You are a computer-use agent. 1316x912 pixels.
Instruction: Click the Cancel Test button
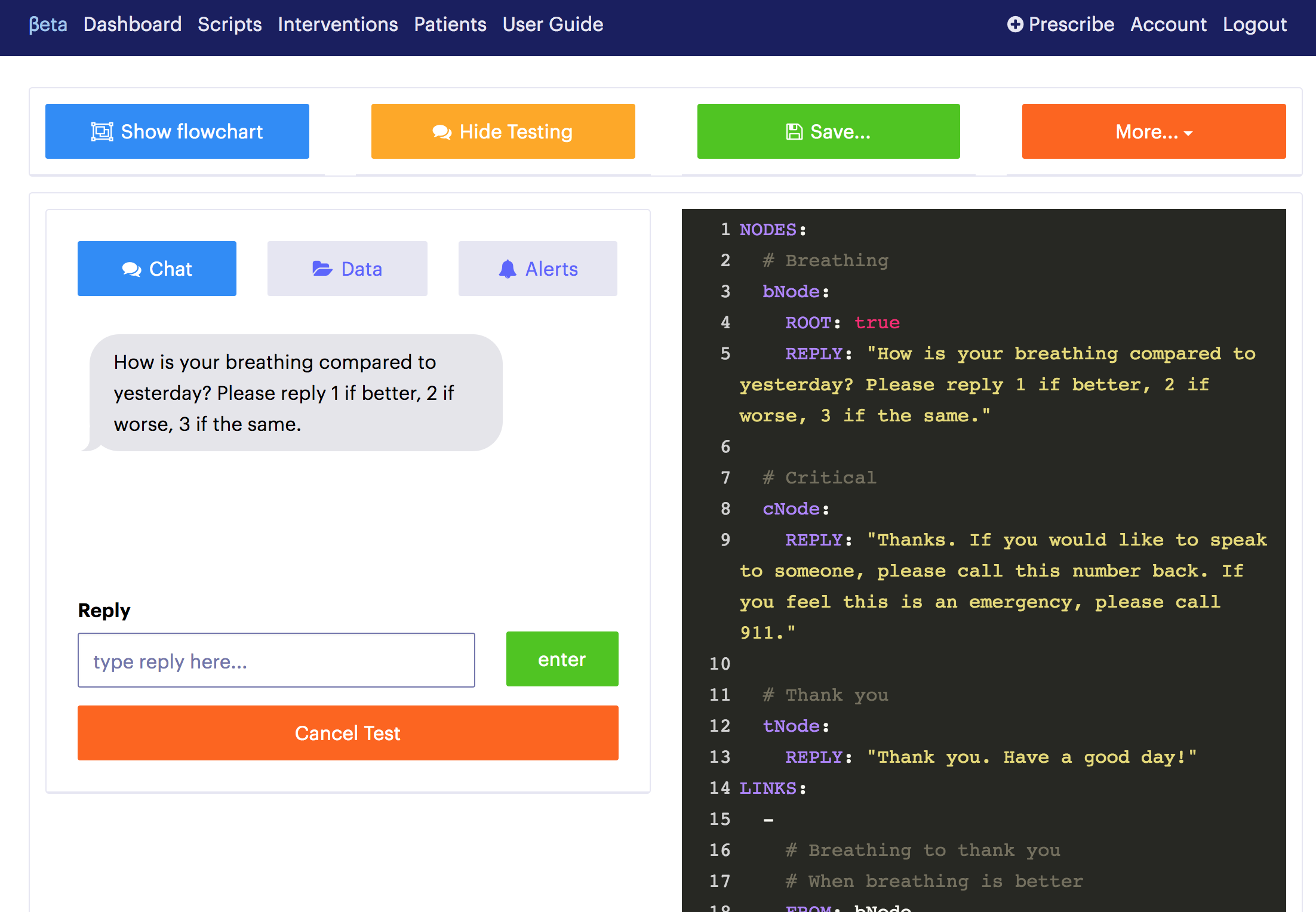tap(348, 733)
